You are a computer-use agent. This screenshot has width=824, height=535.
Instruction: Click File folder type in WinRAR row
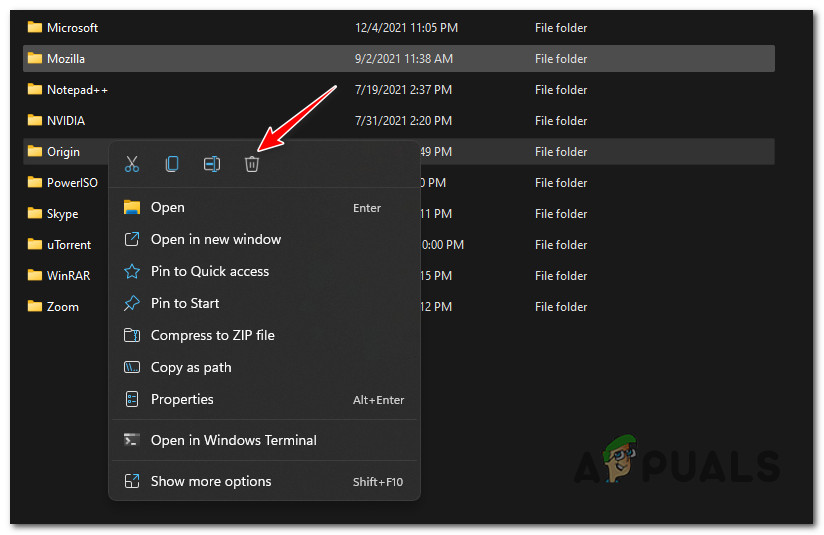(561, 276)
